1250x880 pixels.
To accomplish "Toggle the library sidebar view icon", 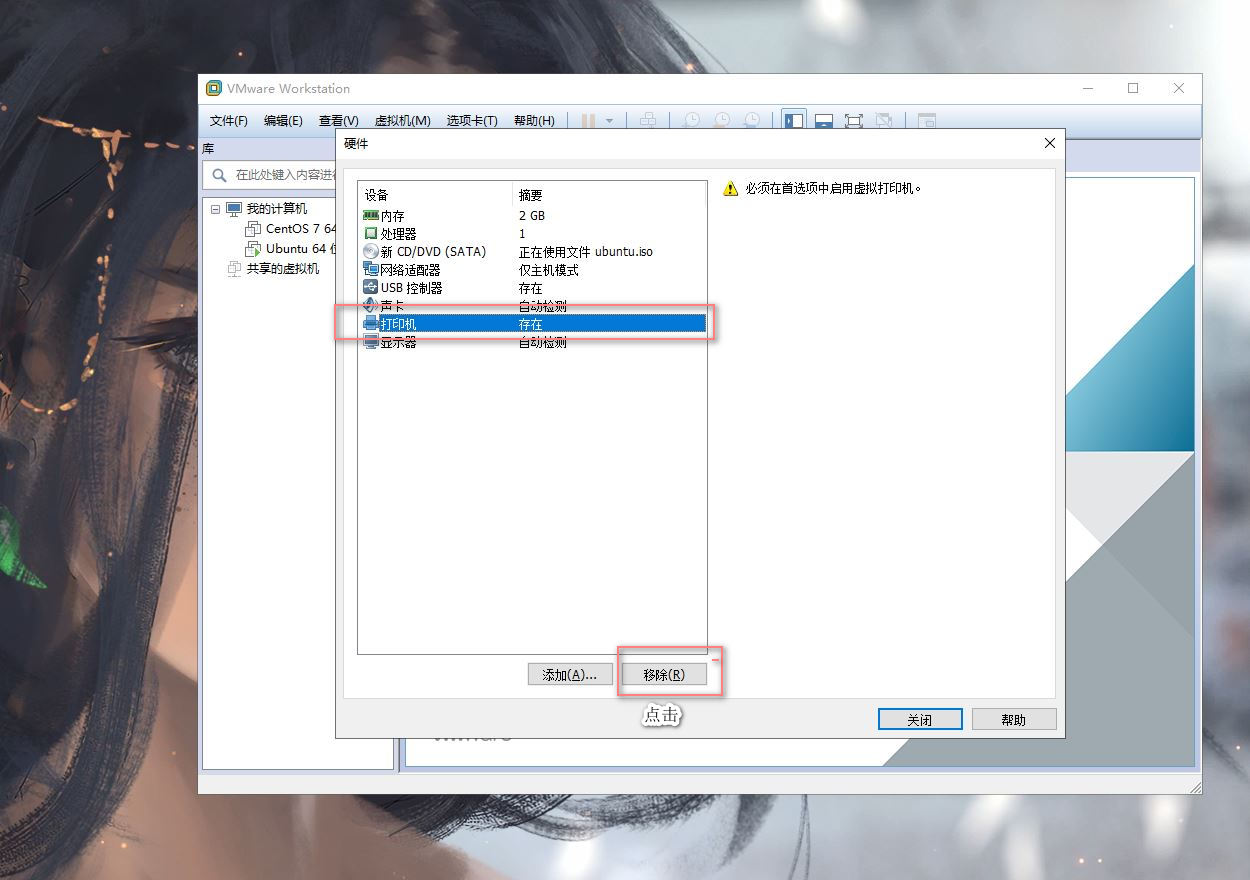I will point(794,121).
